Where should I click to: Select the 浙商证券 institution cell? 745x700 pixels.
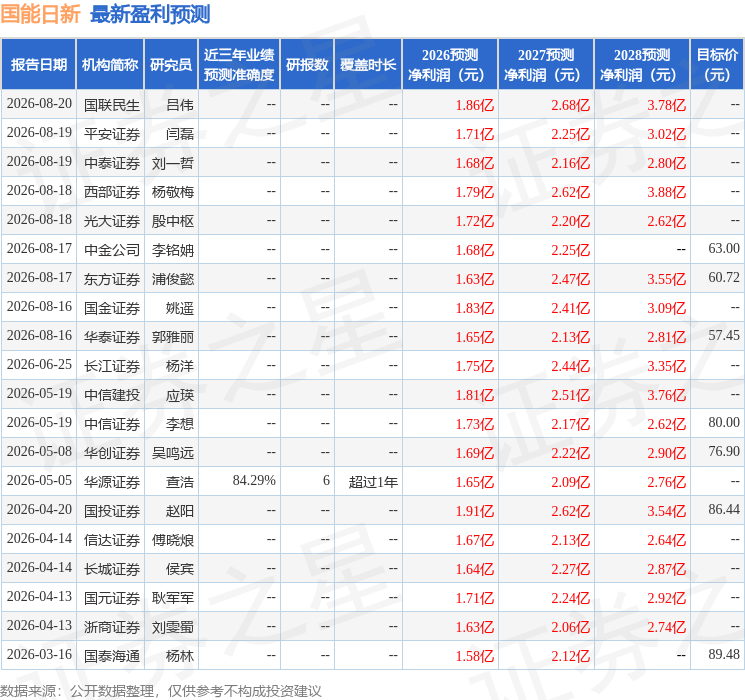tap(112, 627)
